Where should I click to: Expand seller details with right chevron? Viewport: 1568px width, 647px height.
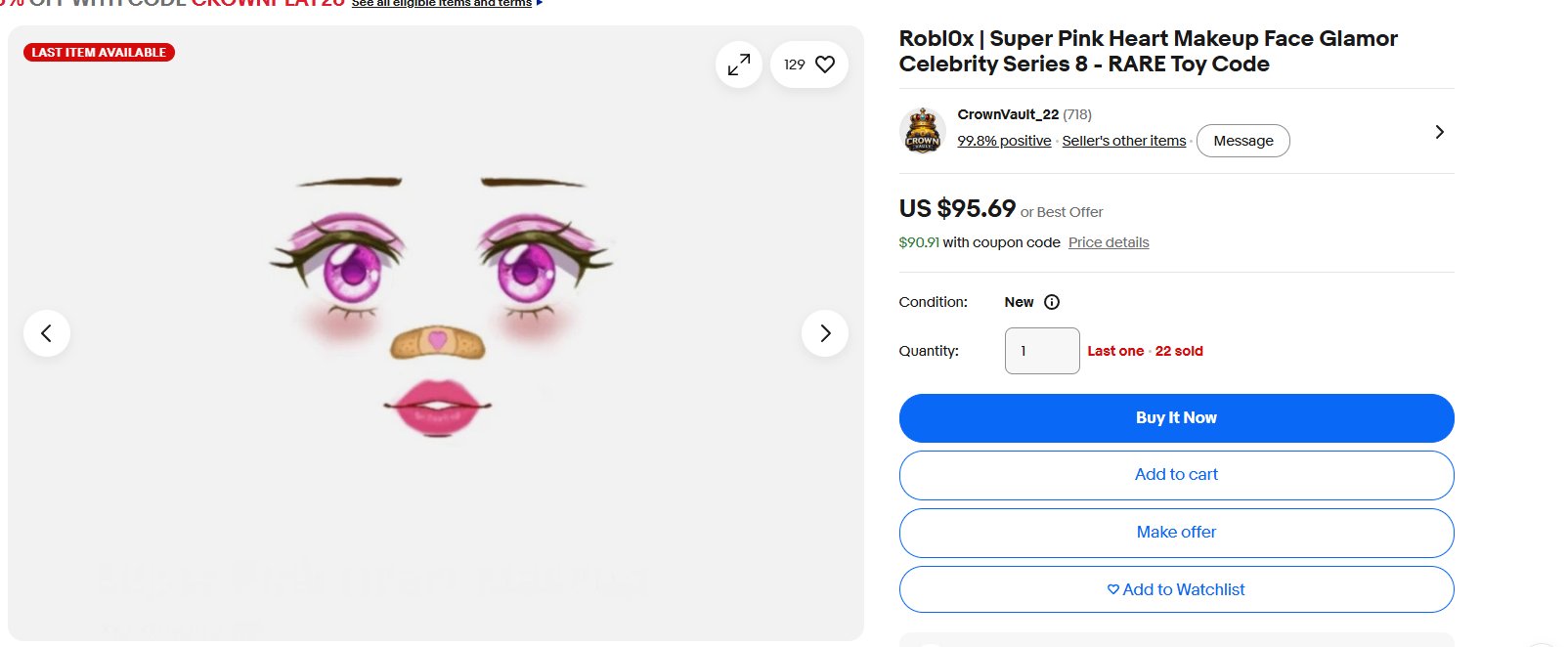coord(1439,132)
